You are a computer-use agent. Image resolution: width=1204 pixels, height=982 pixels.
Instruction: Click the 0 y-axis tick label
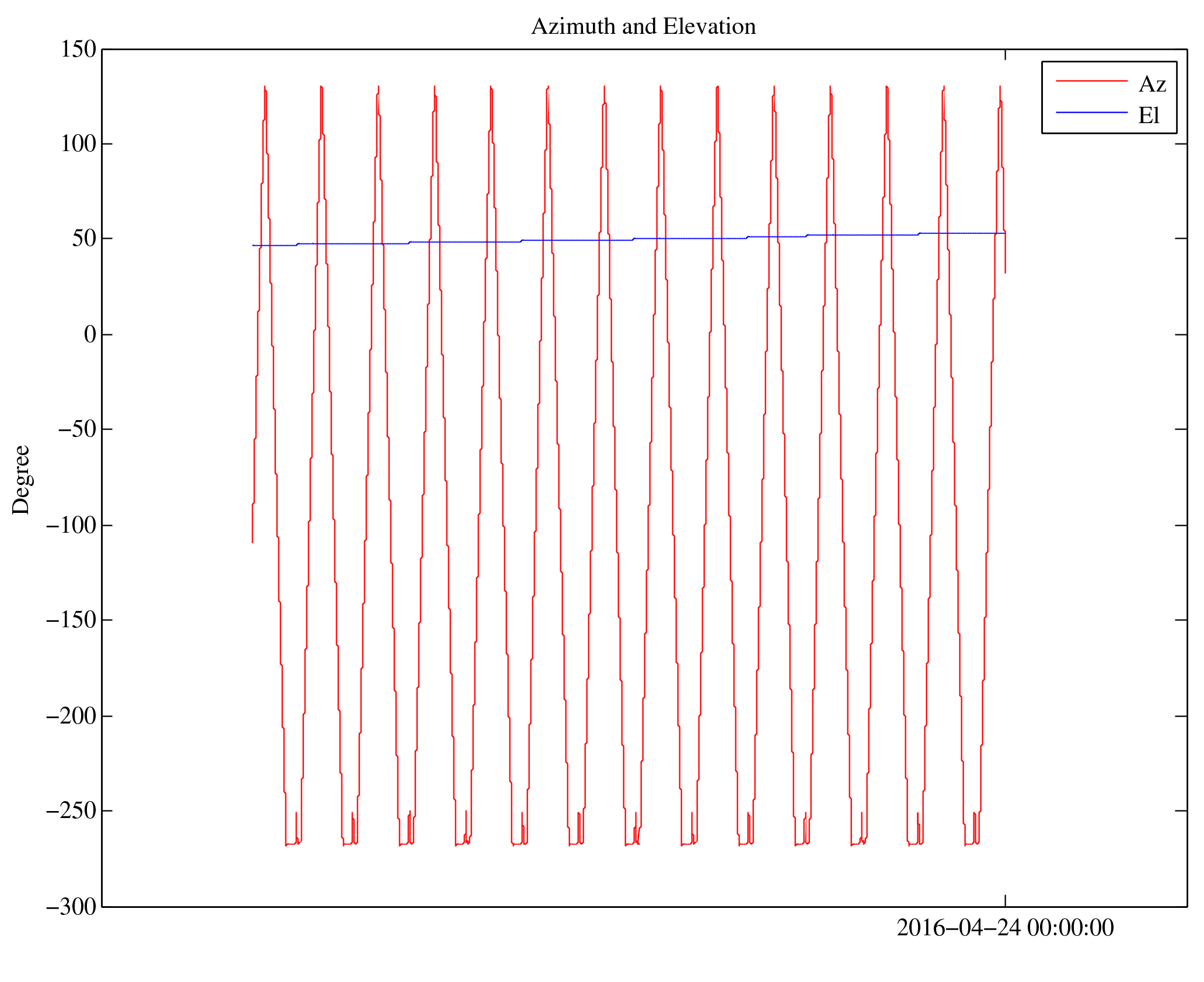click(x=90, y=335)
